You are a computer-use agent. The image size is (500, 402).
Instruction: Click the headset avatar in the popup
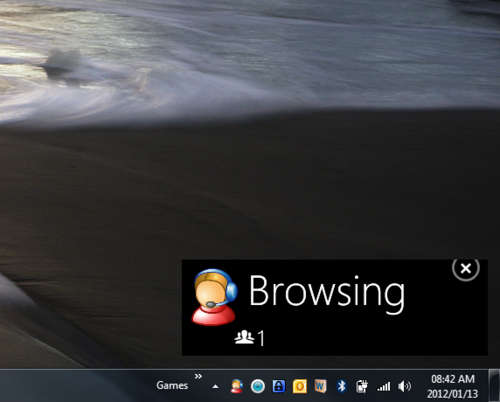coord(214,297)
